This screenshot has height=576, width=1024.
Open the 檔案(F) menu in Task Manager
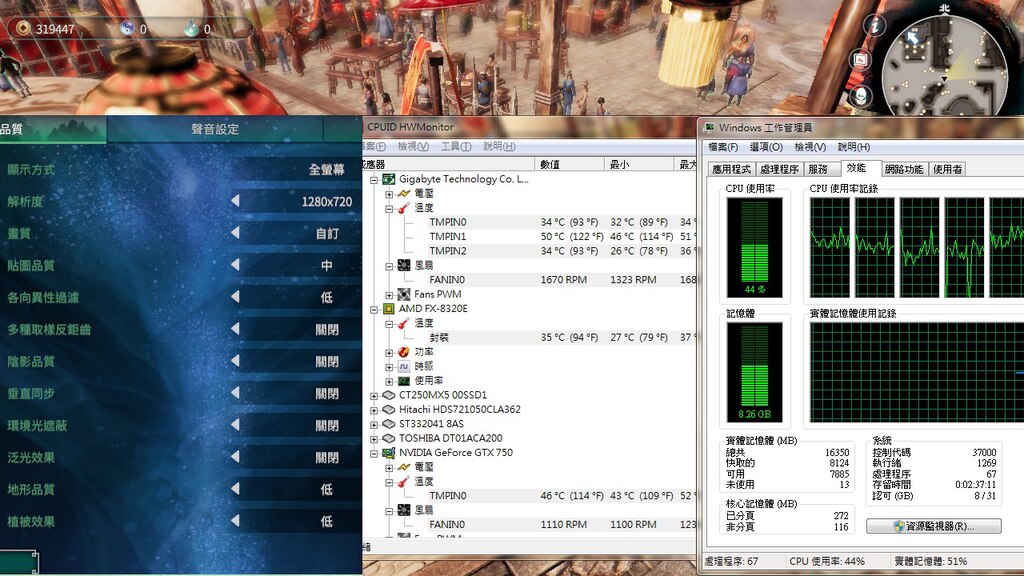point(724,147)
